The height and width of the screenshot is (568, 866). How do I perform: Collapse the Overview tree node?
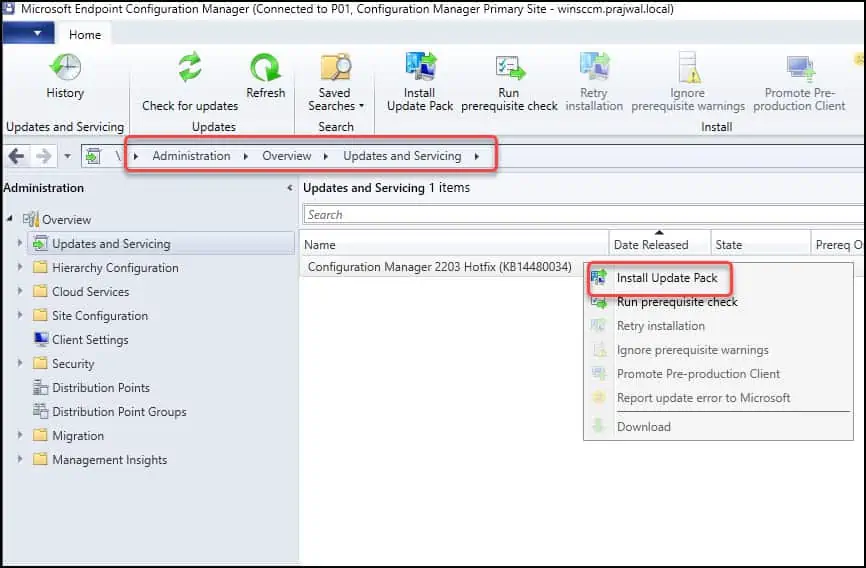[10, 219]
